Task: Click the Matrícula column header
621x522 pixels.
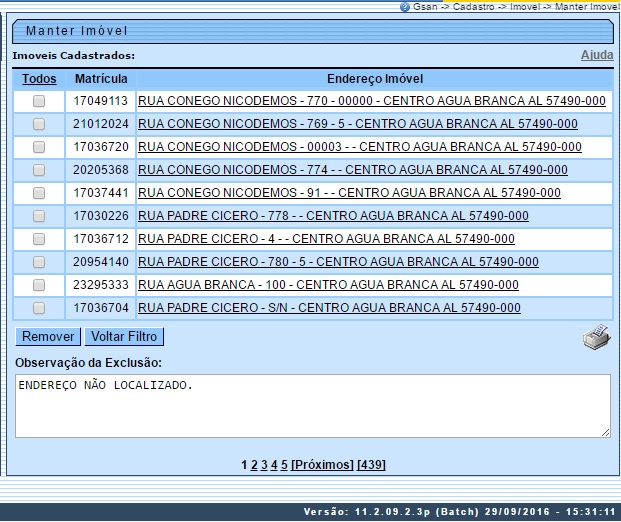Action: [x=101, y=79]
